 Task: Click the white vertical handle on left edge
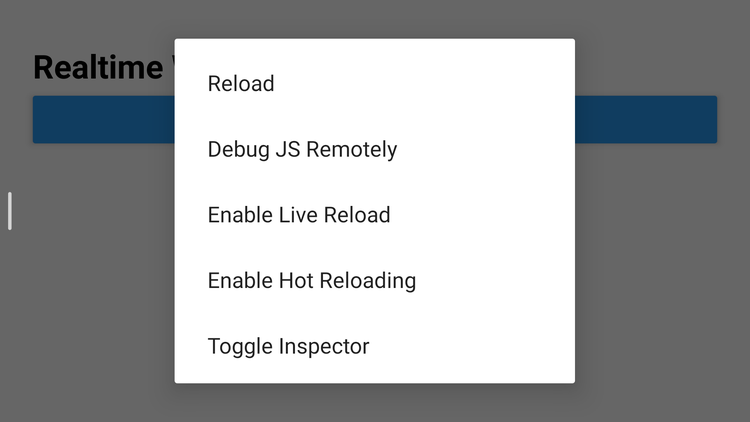pos(10,211)
